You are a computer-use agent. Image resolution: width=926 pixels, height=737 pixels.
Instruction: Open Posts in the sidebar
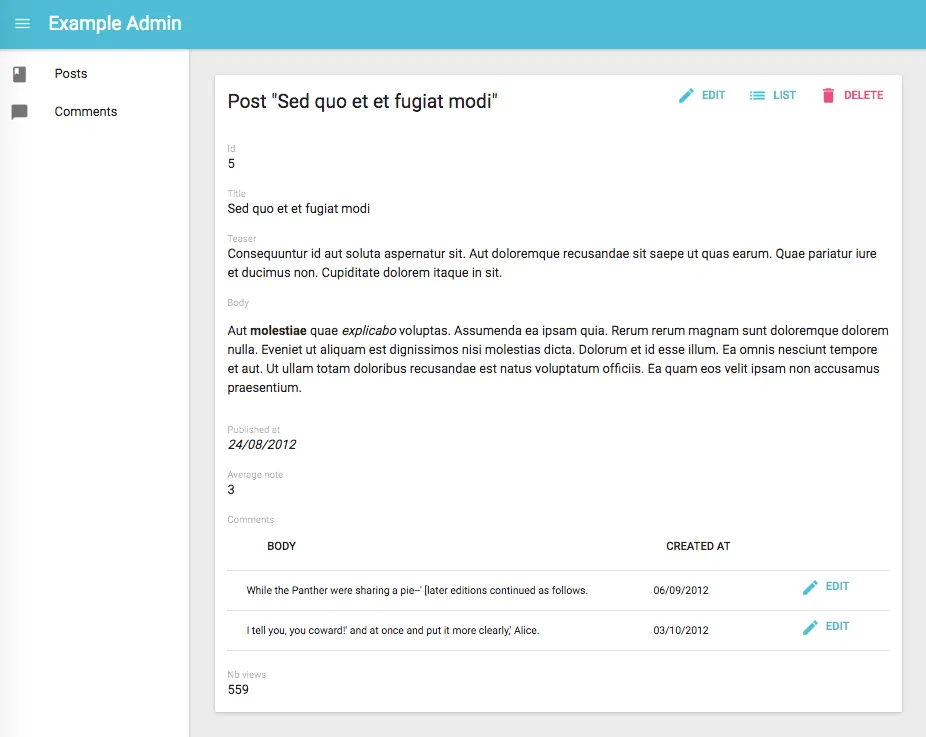71,74
